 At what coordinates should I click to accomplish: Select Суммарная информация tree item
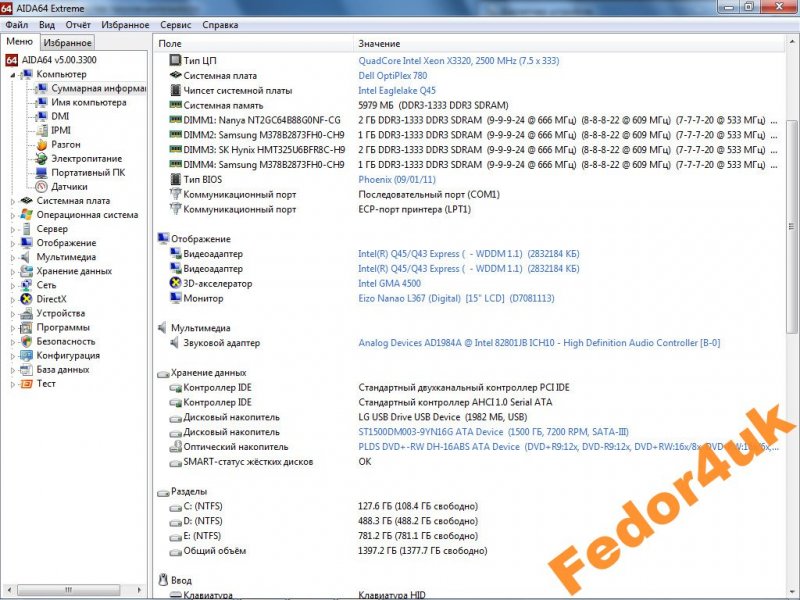pos(99,88)
